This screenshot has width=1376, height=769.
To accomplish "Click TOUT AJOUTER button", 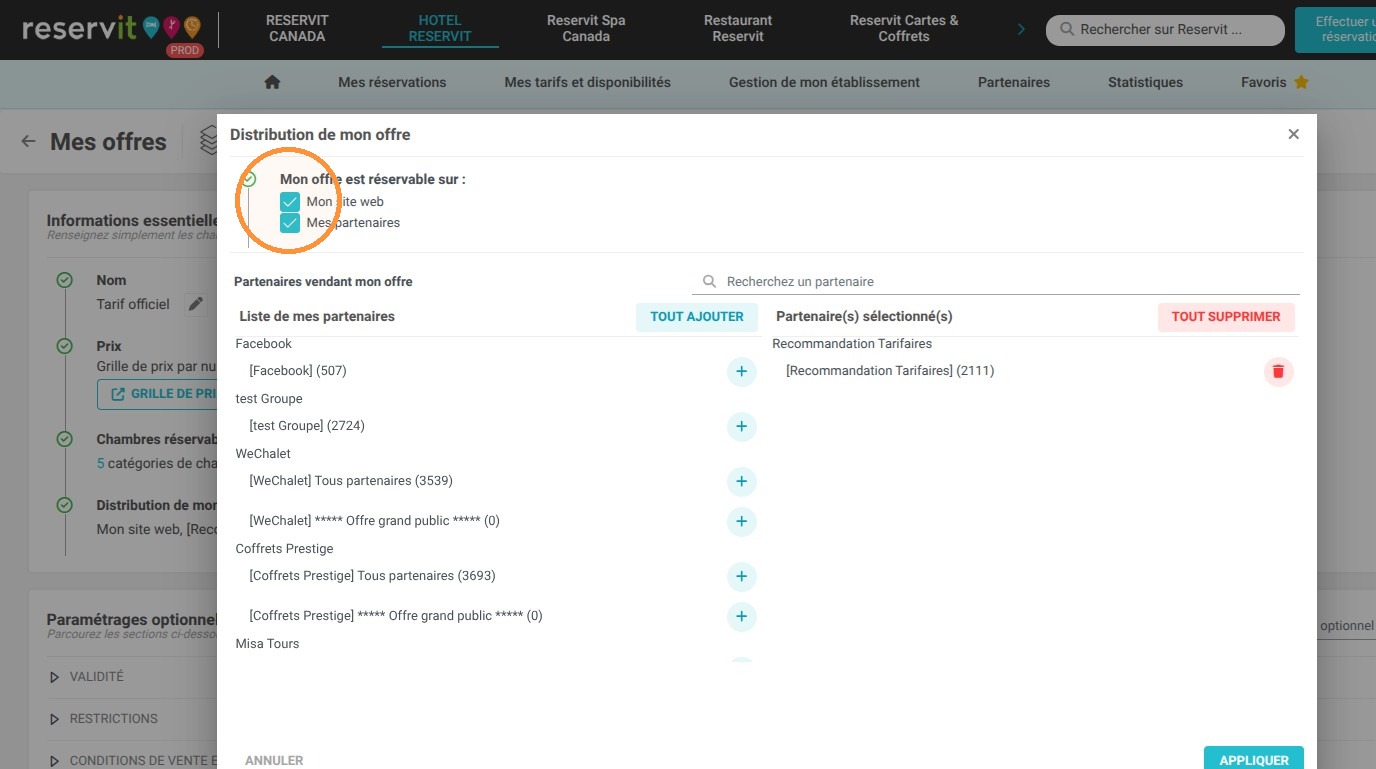I will tap(697, 317).
